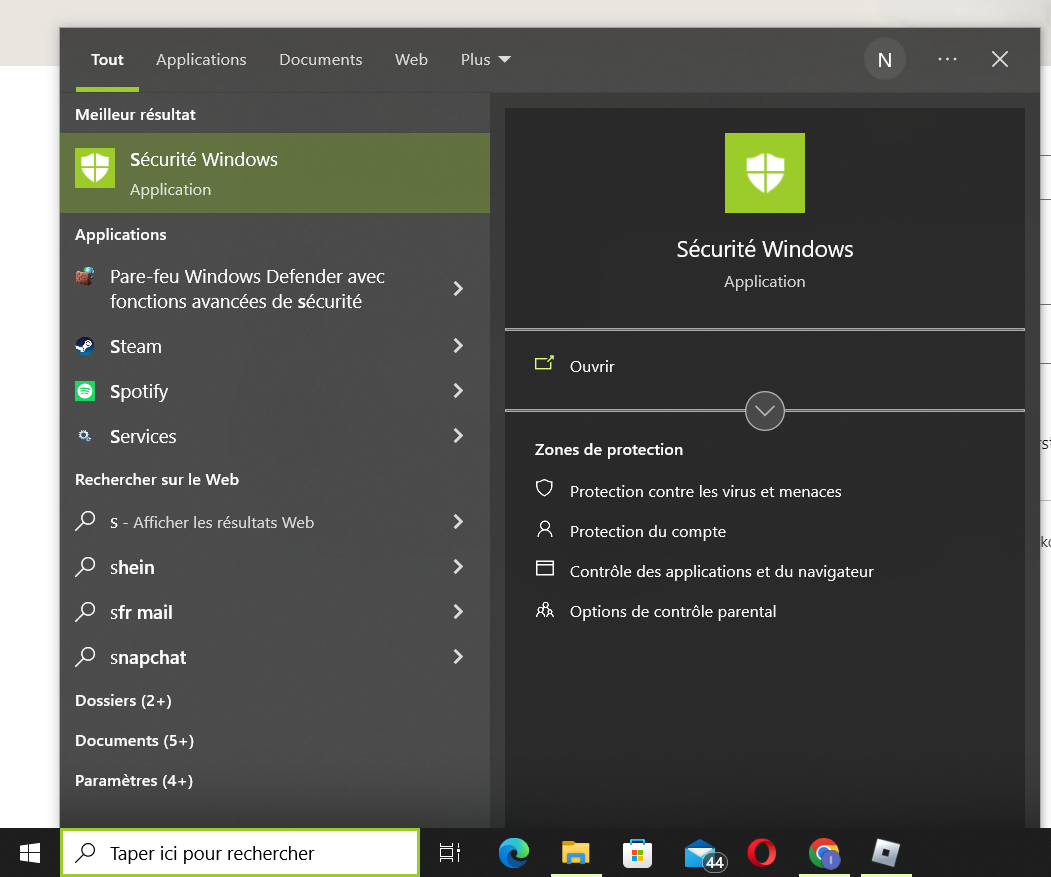Click shield icon for virus protection
This screenshot has width=1051, height=877.
point(544,488)
